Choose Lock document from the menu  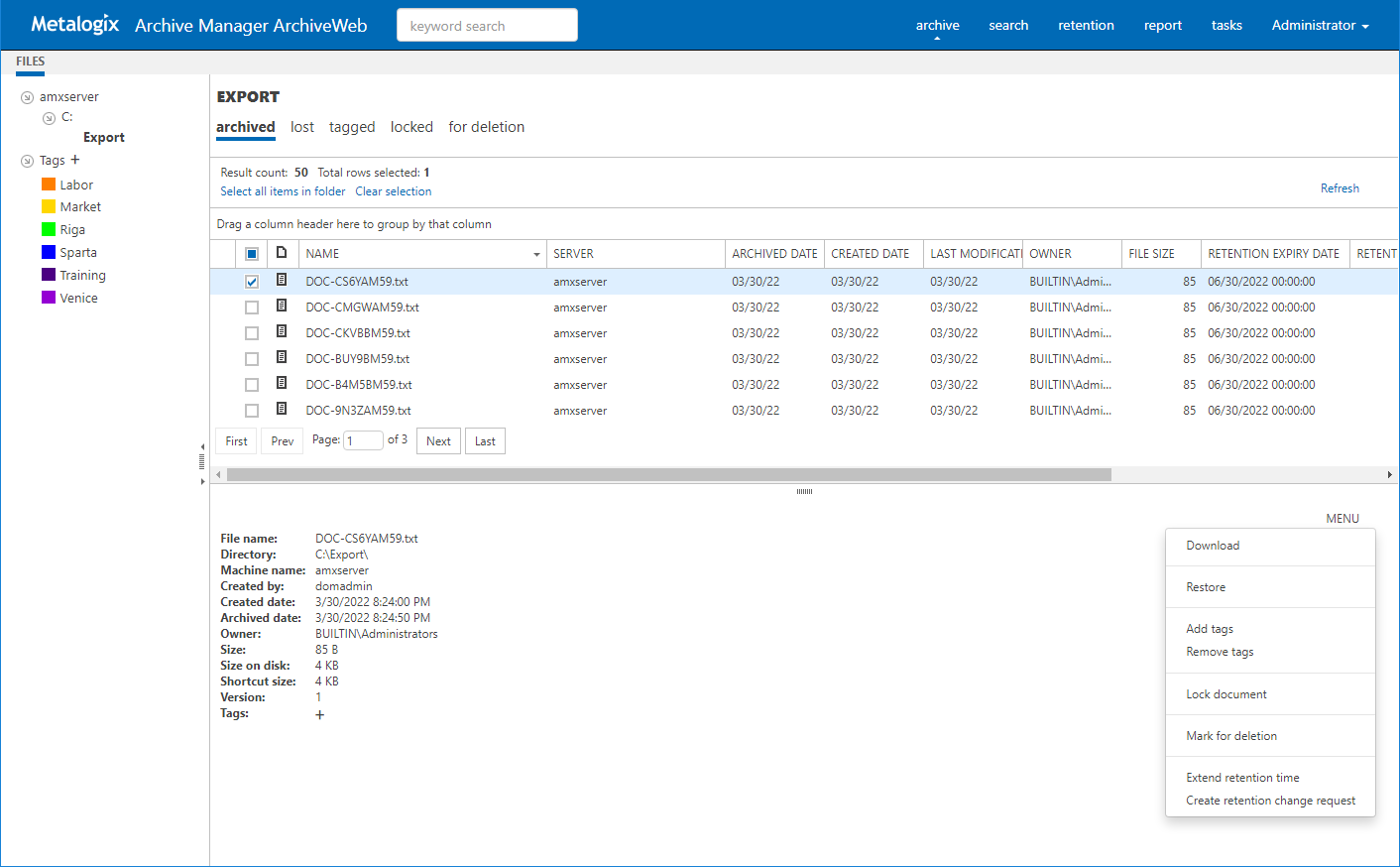click(x=1226, y=694)
